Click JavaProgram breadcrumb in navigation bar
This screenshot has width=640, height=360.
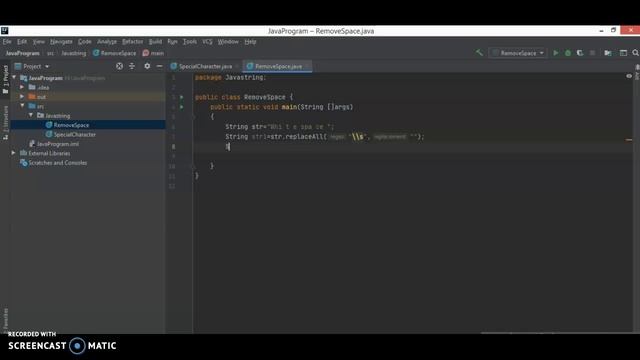[x=22, y=53]
